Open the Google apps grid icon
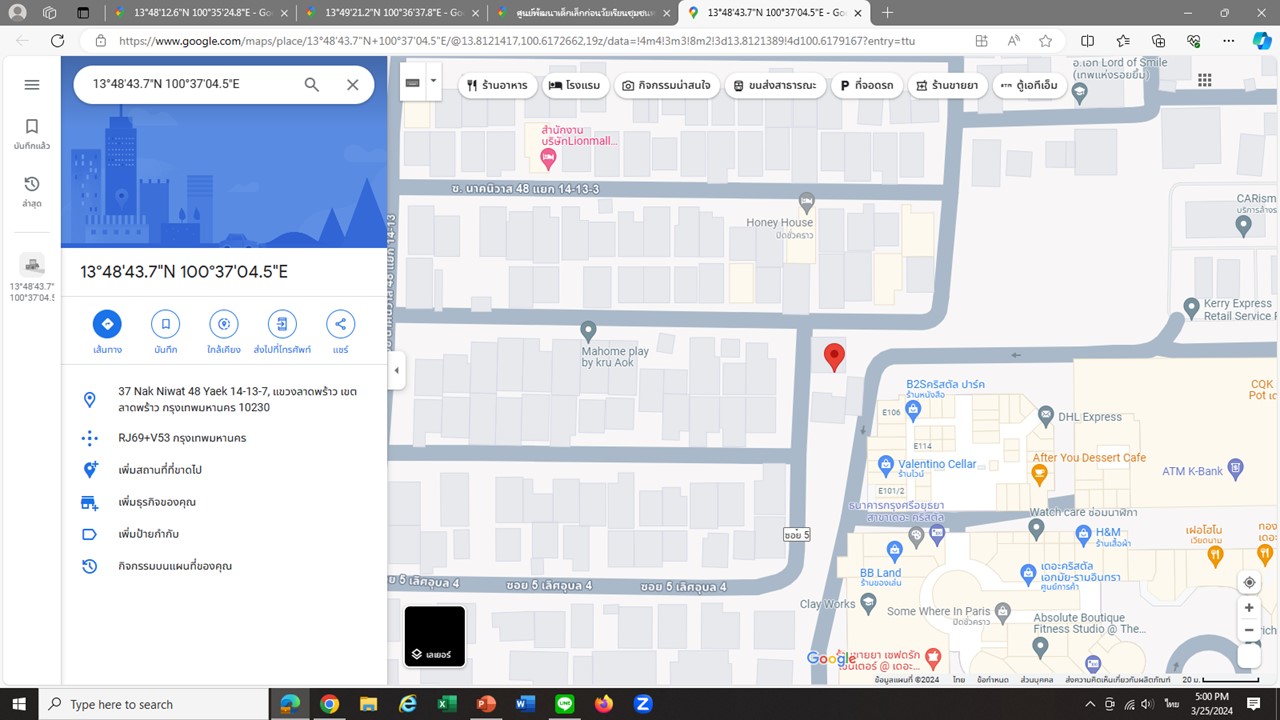Viewport: 1280px width, 720px height. tap(1205, 81)
